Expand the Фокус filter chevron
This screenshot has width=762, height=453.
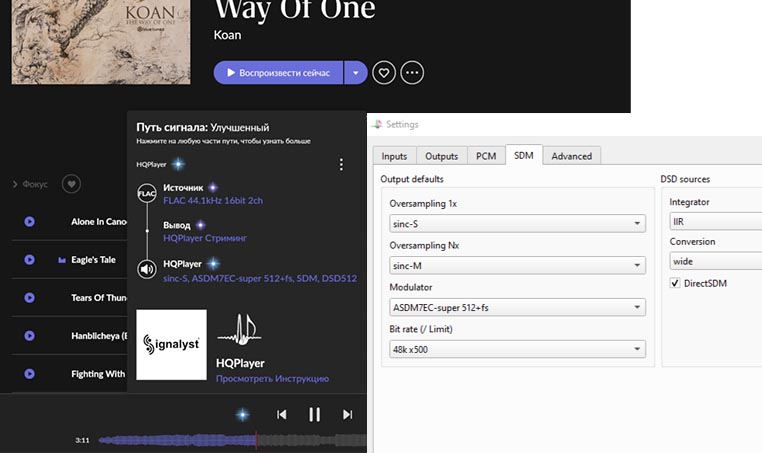(x=15, y=184)
